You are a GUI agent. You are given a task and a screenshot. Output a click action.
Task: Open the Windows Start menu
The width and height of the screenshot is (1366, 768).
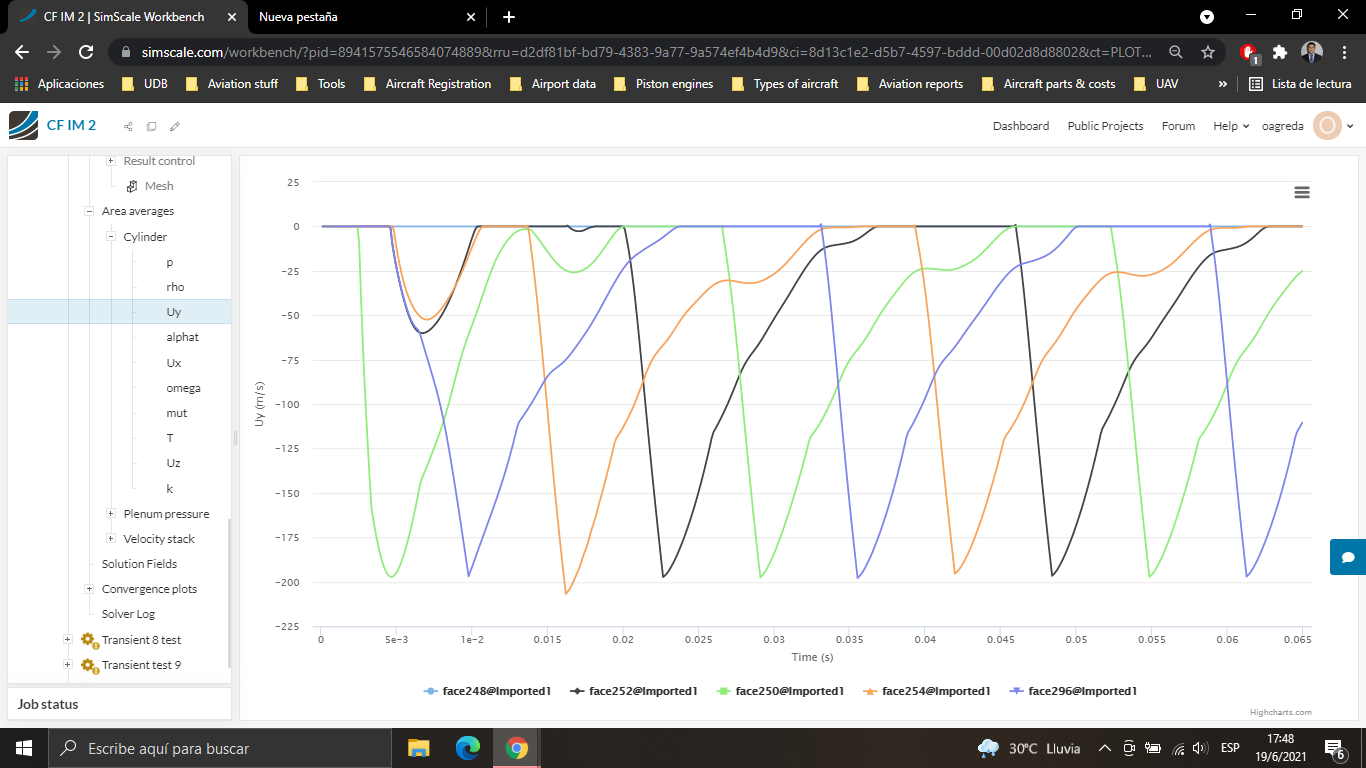tap(24, 748)
